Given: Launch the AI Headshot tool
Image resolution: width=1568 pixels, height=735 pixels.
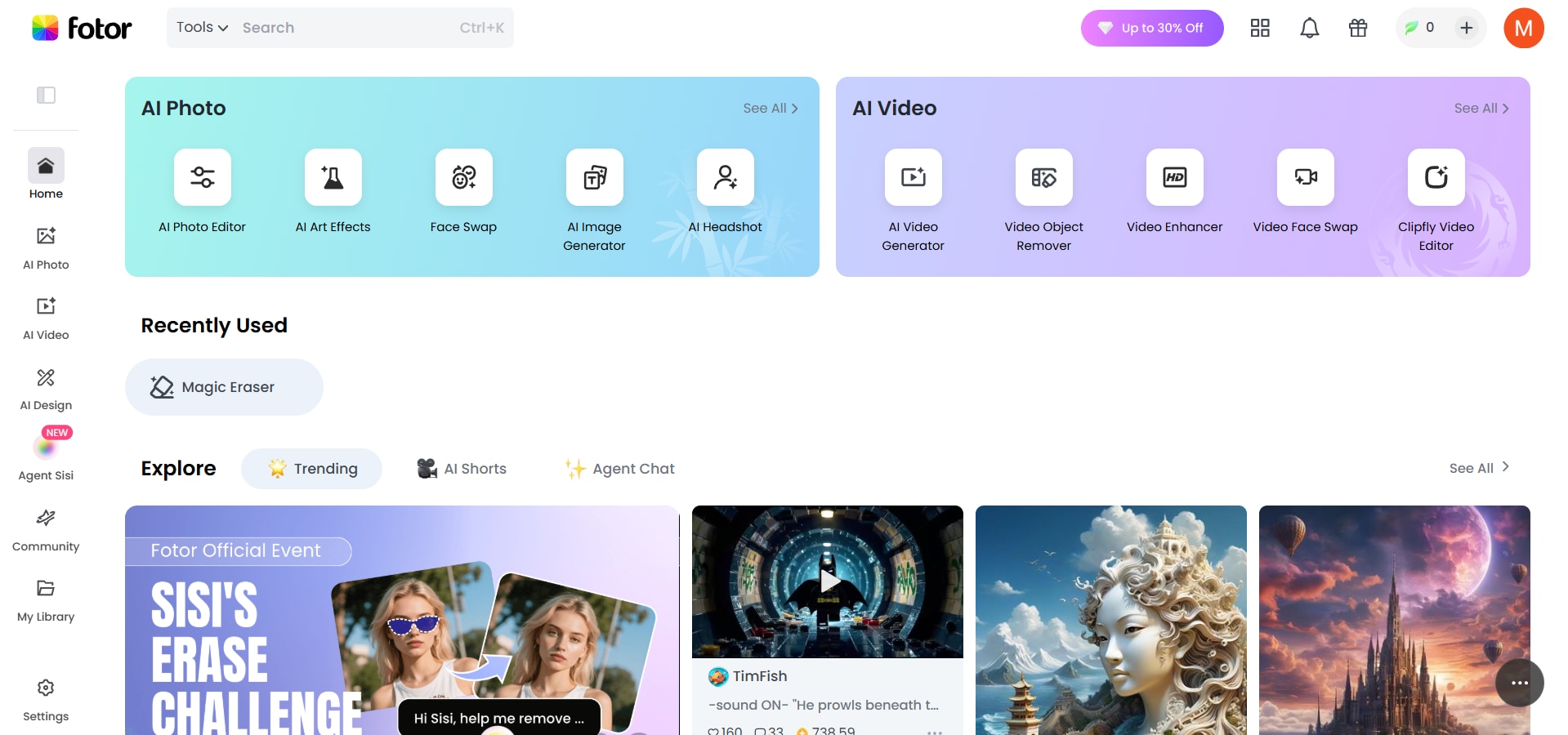Looking at the screenshot, I should (726, 192).
